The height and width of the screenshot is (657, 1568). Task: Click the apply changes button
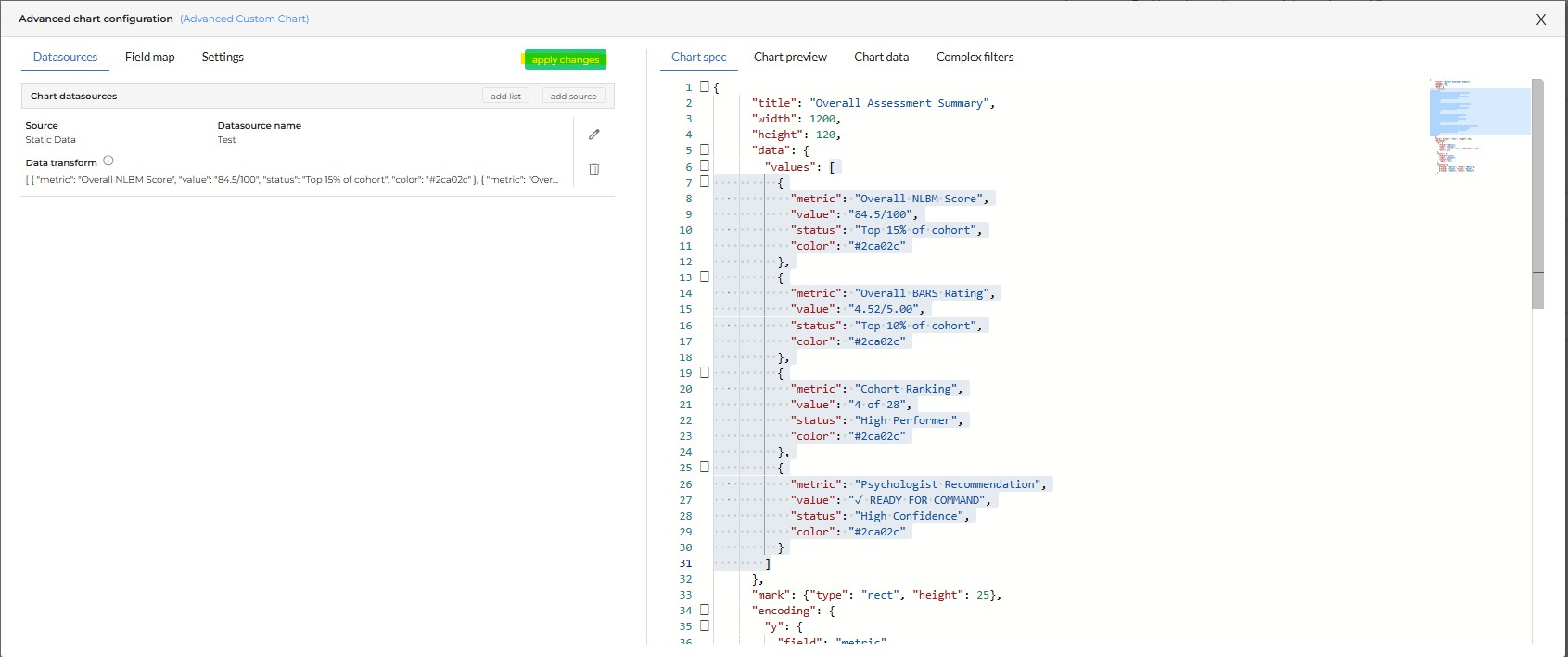point(566,59)
